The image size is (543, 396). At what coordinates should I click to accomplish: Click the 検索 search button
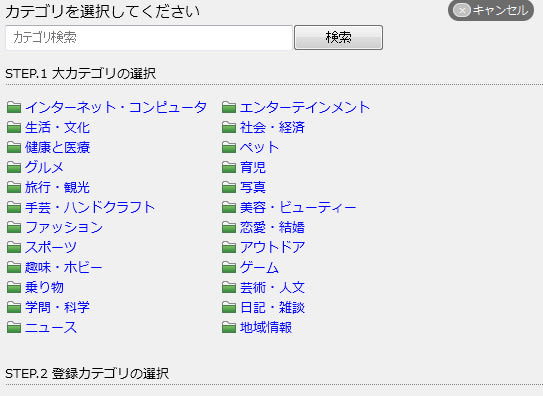point(338,37)
